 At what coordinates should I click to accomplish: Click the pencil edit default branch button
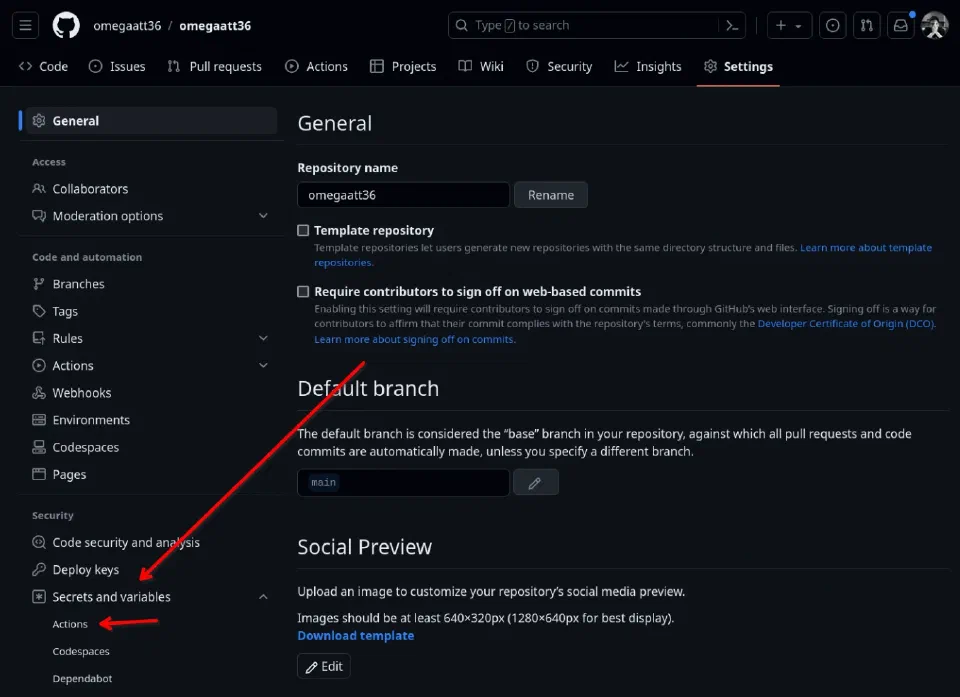coord(536,483)
